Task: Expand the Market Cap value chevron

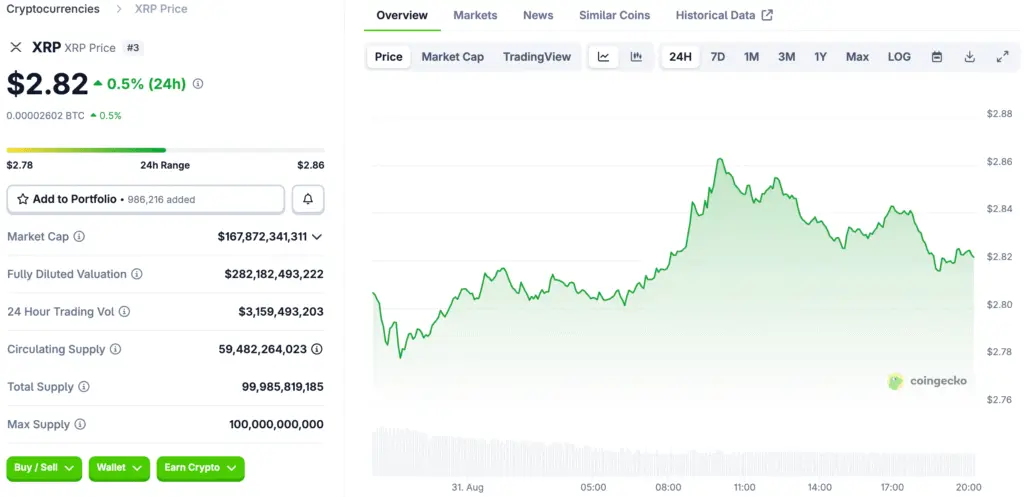Action: pos(317,237)
